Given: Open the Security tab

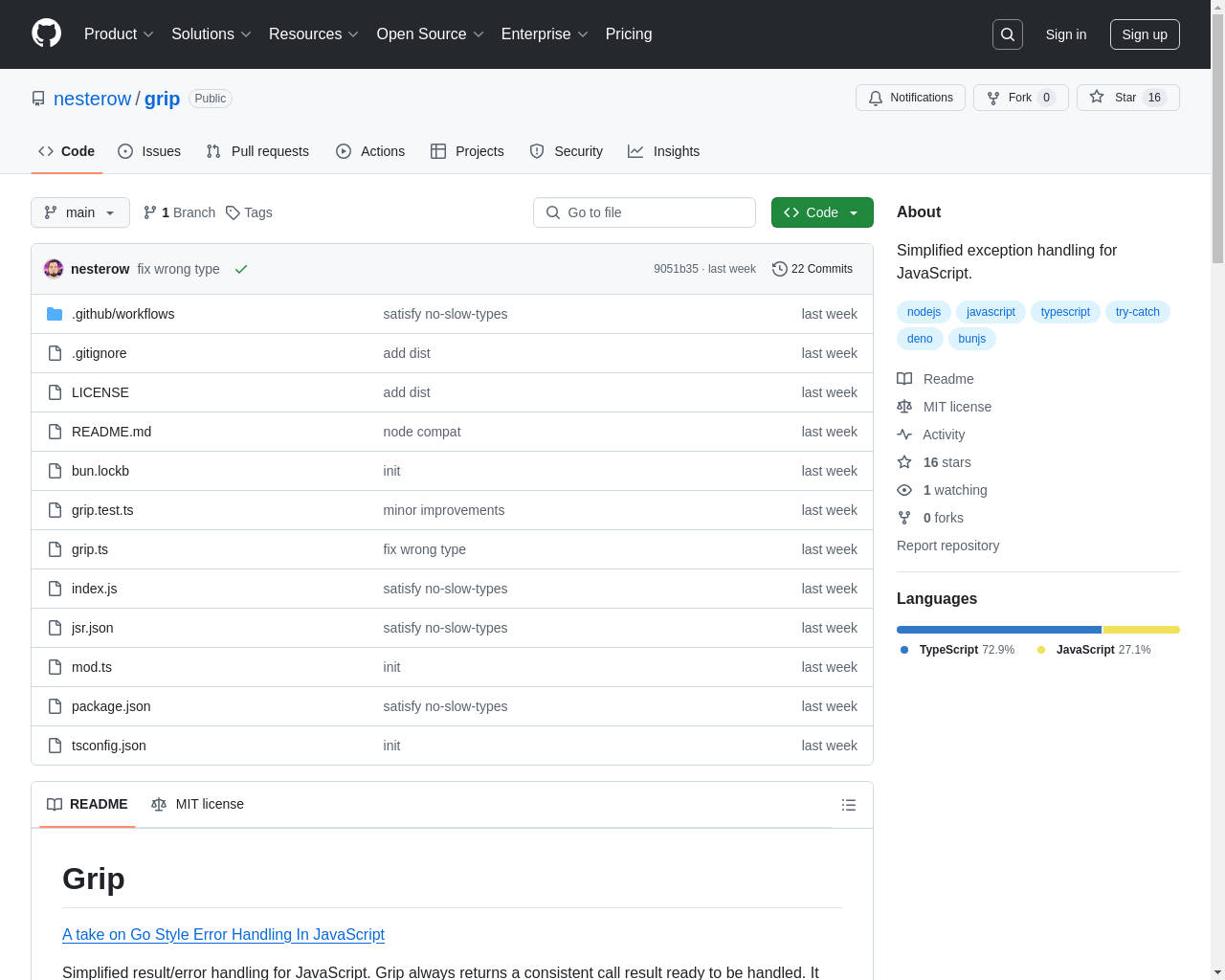Looking at the screenshot, I should 567,151.
